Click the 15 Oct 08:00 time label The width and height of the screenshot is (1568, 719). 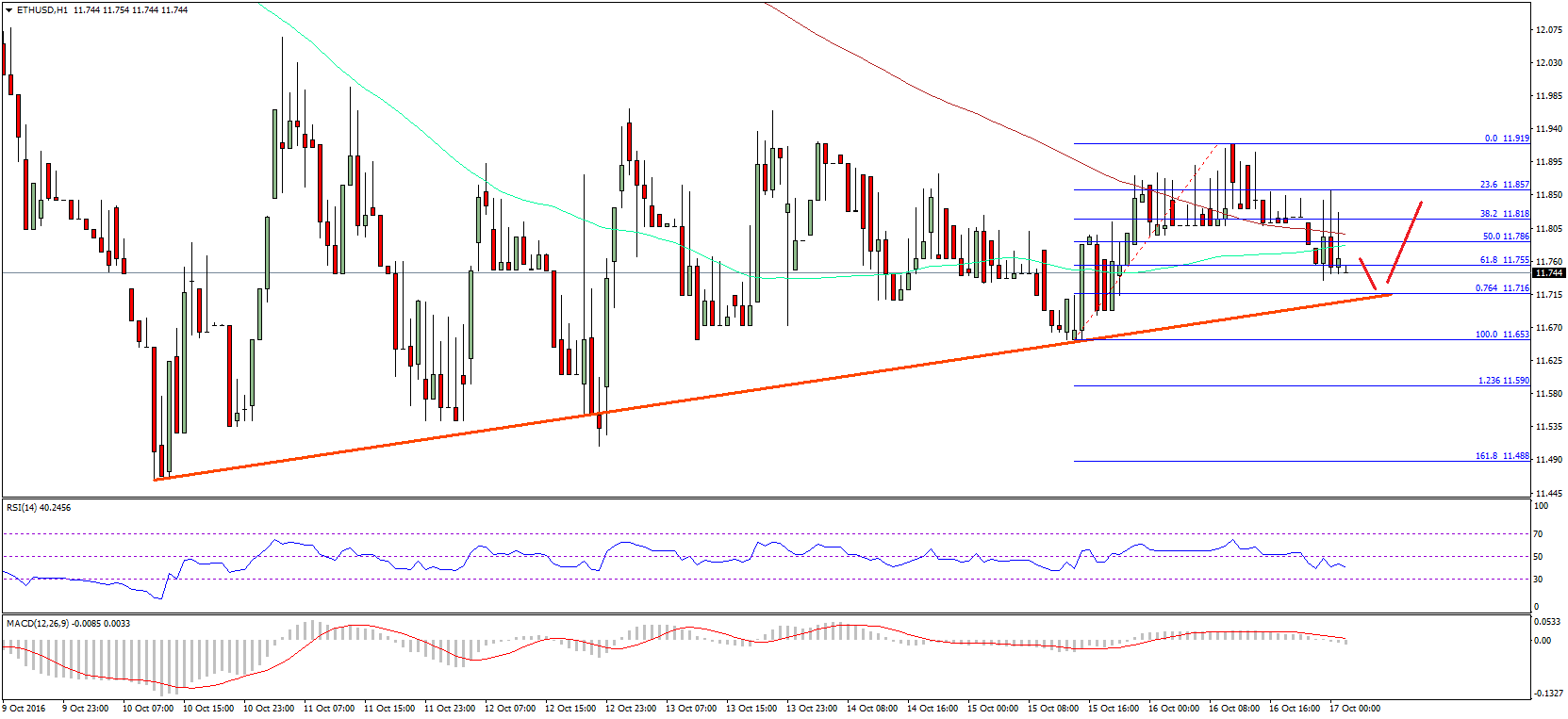[1052, 709]
